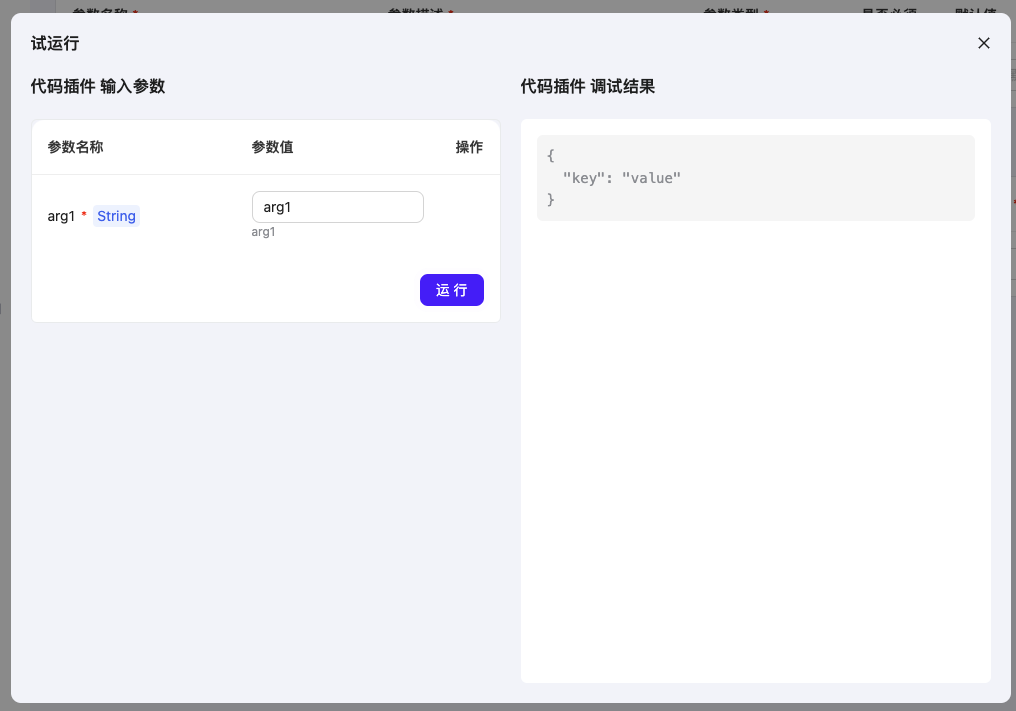Close the 试运行 dialog with the X icon
The image size is (1016, 711).
[983, 43]
